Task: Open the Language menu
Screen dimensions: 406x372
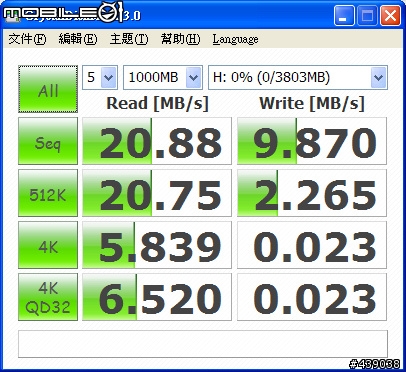Action: (235, 39)
